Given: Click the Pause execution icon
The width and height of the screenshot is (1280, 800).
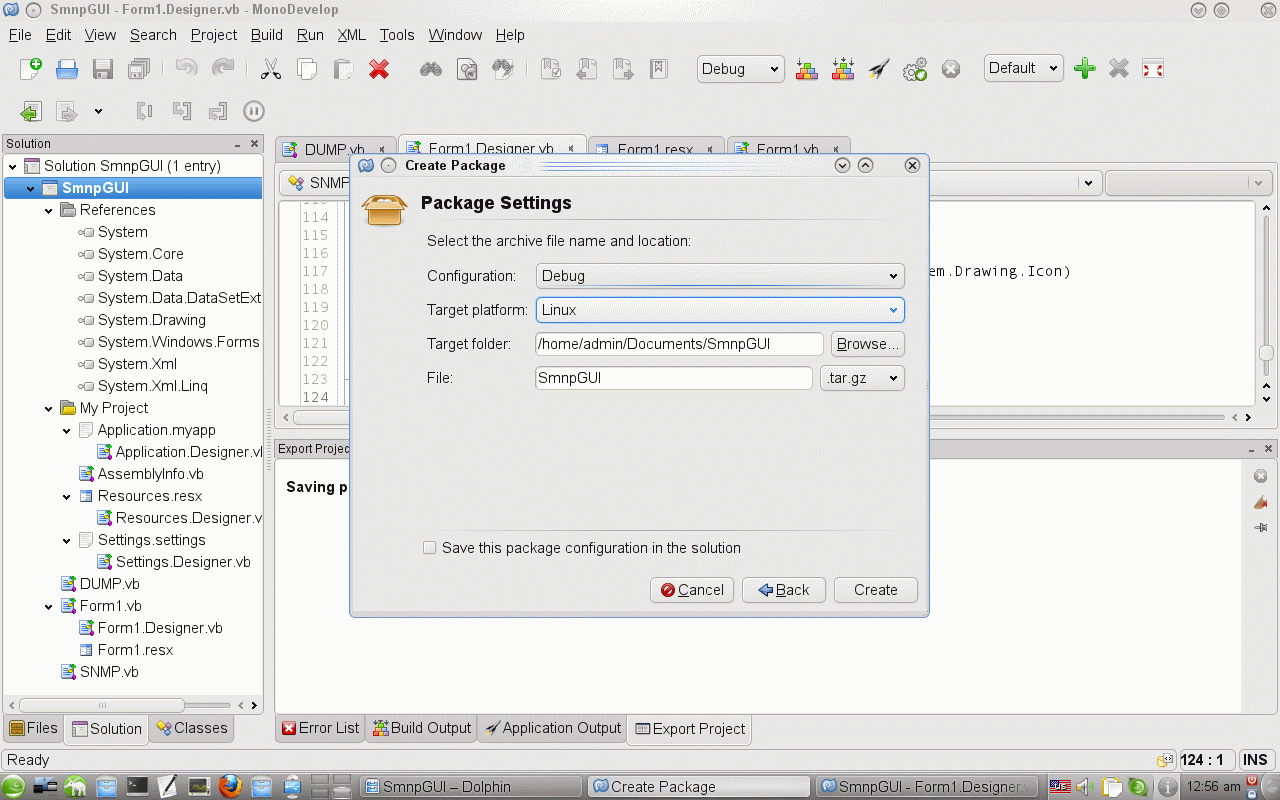Looking at the screenshot, I should pyautogui.click(x=254, y=111).
